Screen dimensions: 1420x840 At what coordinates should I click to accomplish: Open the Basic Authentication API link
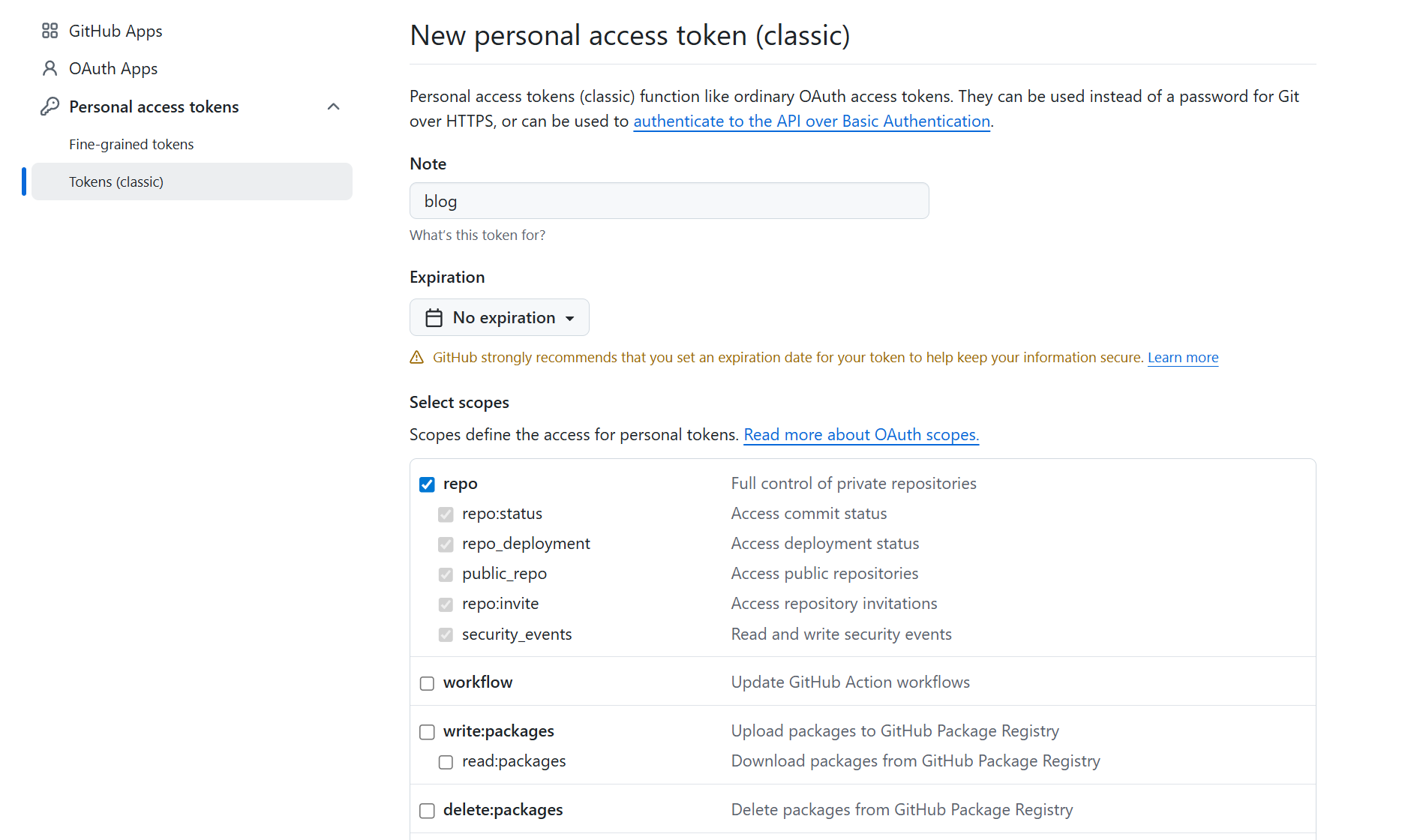[812, 121]
